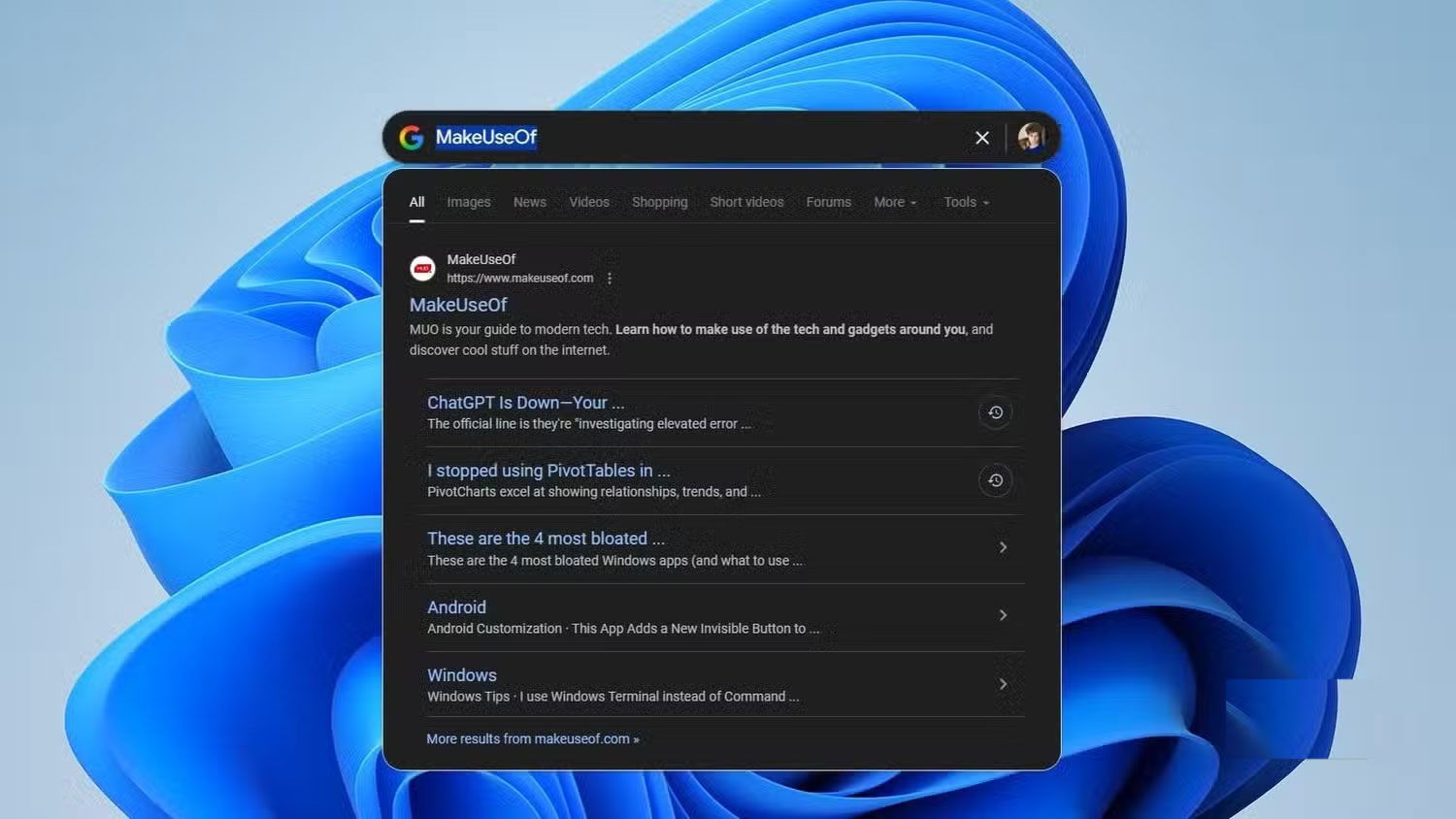Click the chevron beside the Windows sitelink
1456x819 pixels.
1003,683
